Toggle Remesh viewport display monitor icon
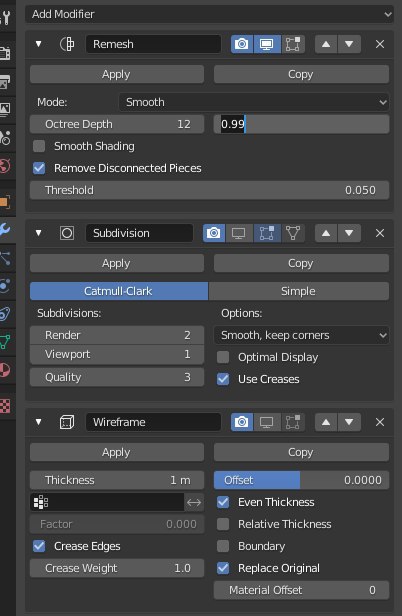Screen dimensions: 402x616 click(267, 44)
